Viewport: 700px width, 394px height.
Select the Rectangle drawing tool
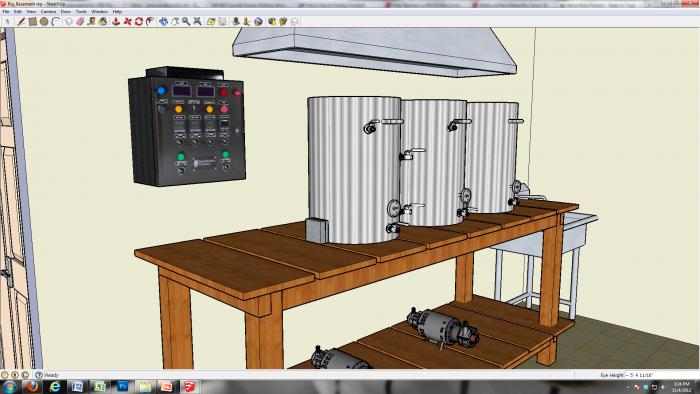(x=32, y=21)
